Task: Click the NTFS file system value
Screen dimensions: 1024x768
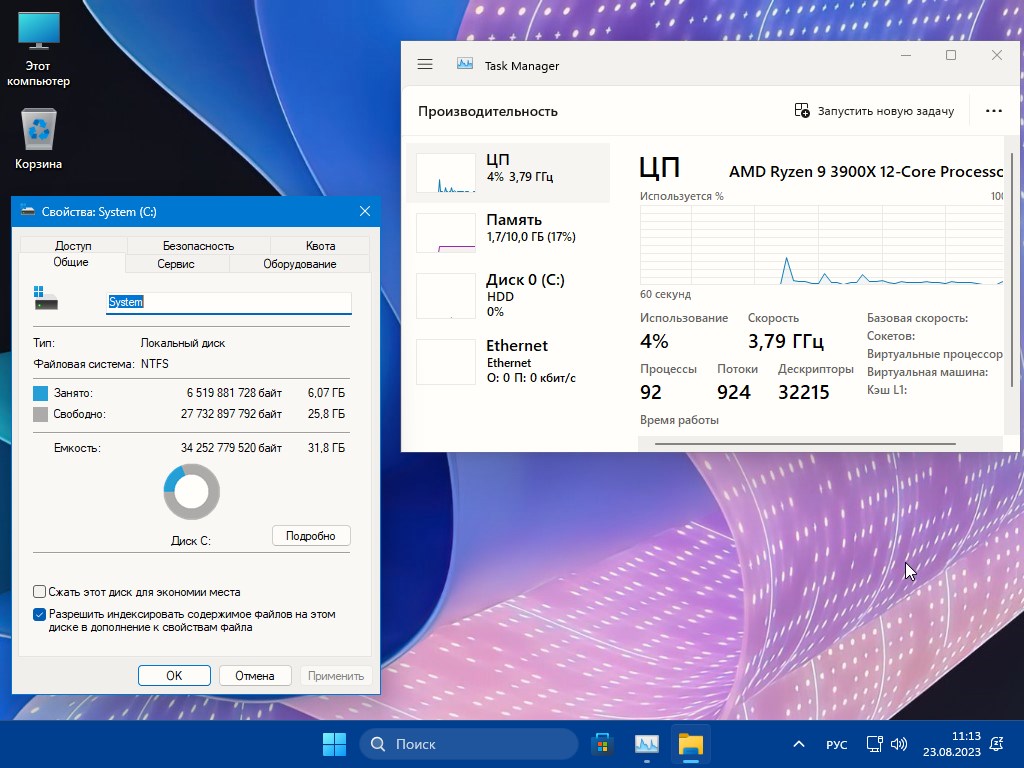Action: (x=155, y=364)
